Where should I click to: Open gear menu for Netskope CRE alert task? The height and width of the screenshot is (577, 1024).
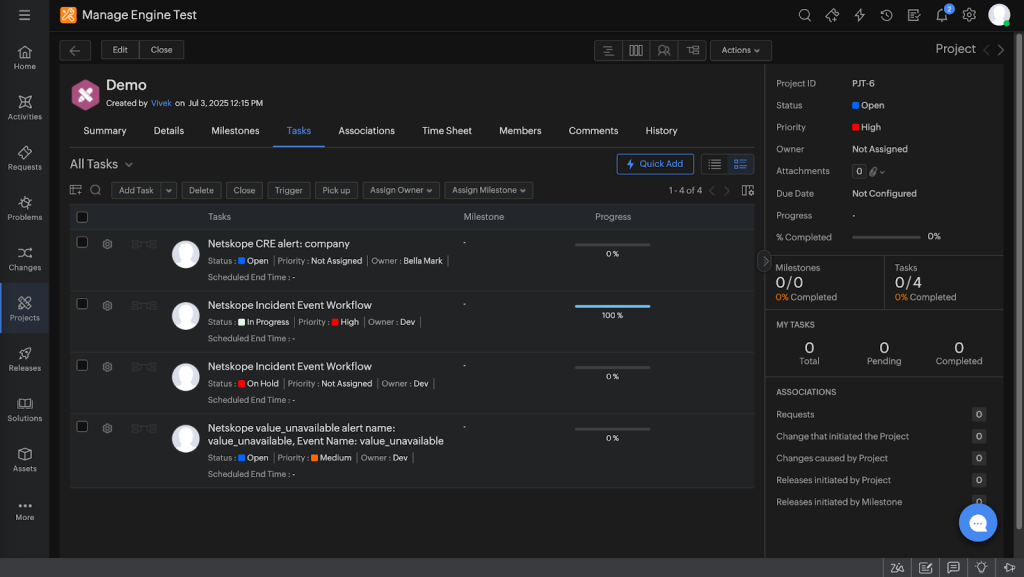point(107,244)
